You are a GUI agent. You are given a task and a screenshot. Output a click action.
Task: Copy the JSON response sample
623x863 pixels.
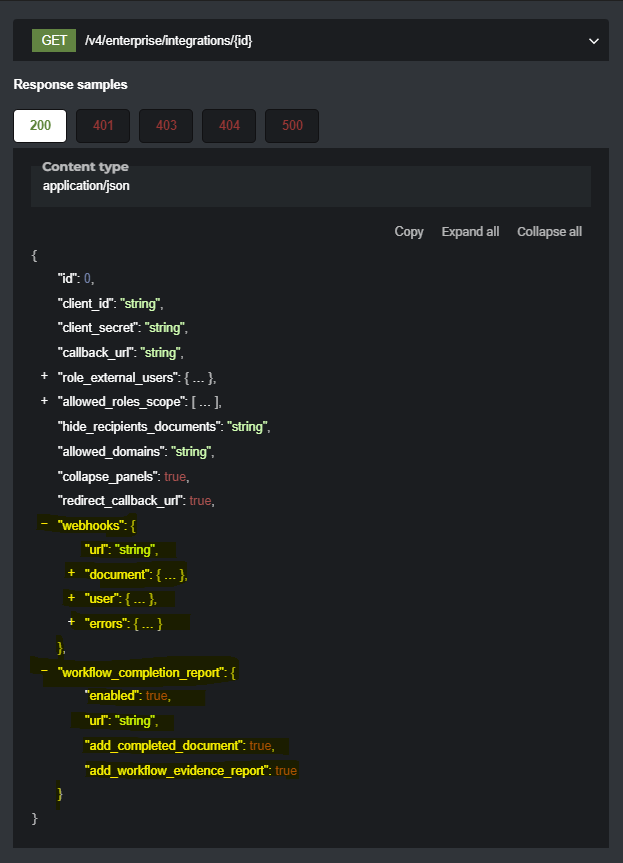pyautogui.click(x=409, y=231)
